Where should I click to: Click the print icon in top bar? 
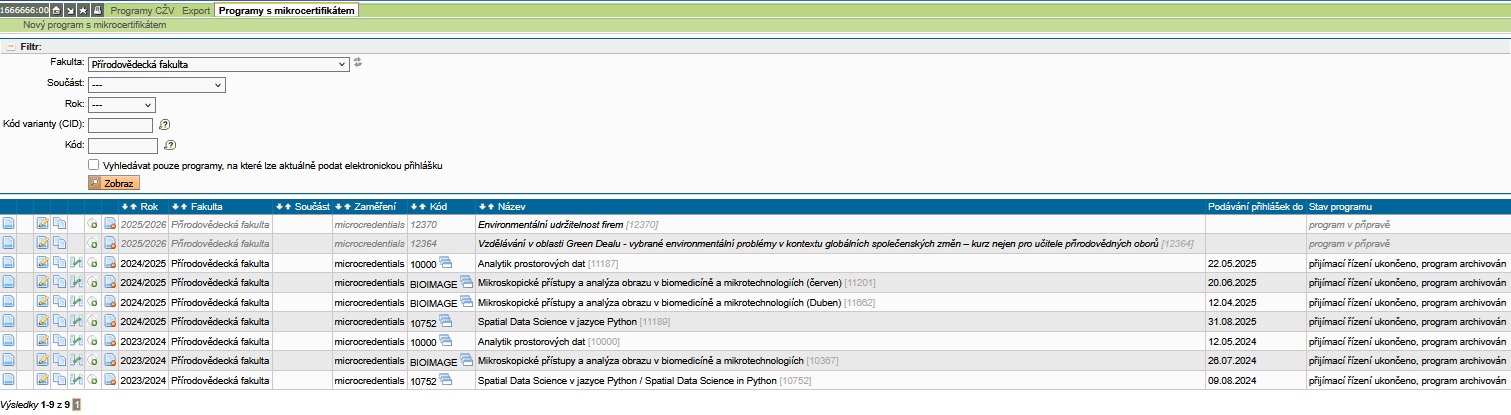(x=97, y=10)
